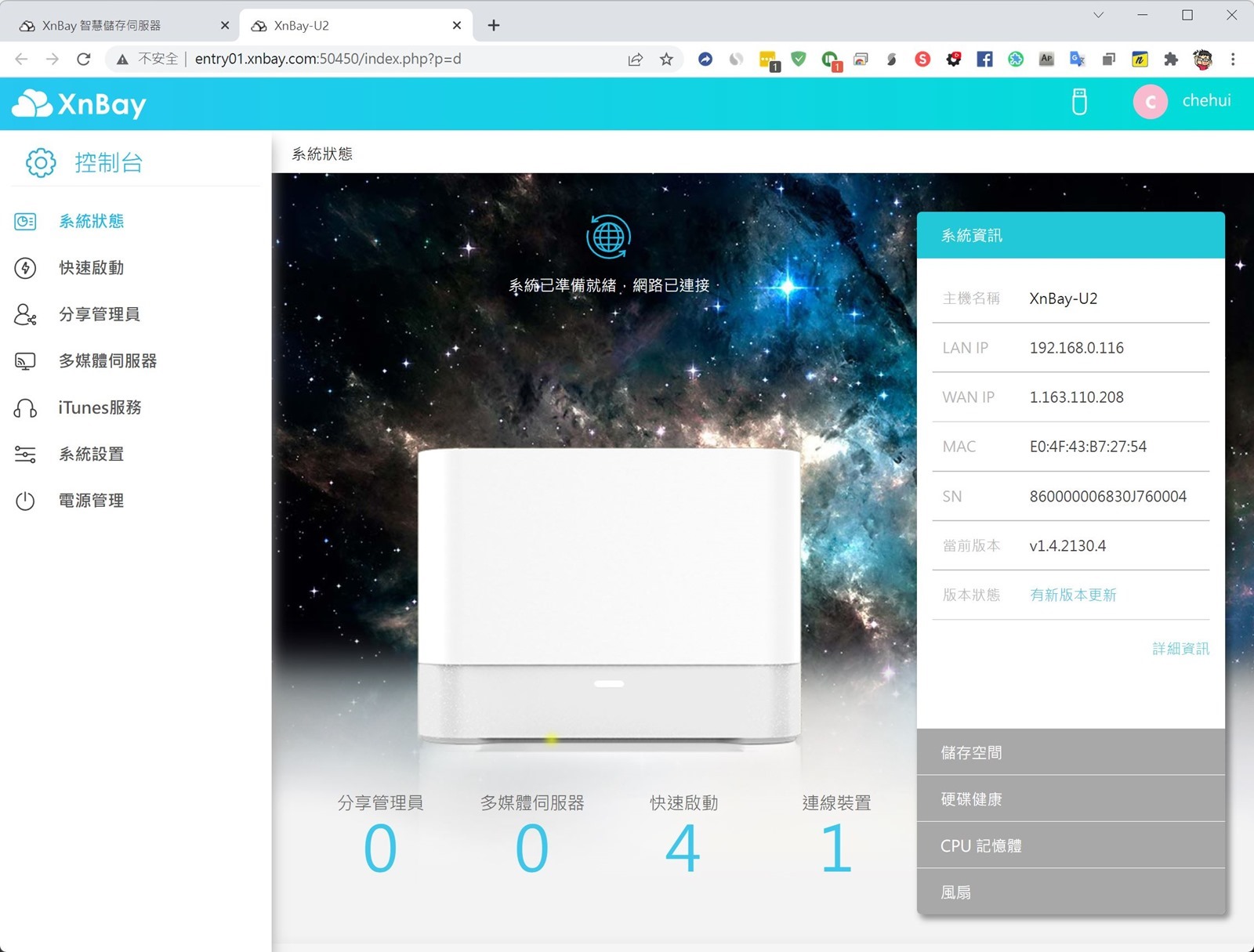
Task: Open 快速啟動 in sidebar
Action: [91, 268]
